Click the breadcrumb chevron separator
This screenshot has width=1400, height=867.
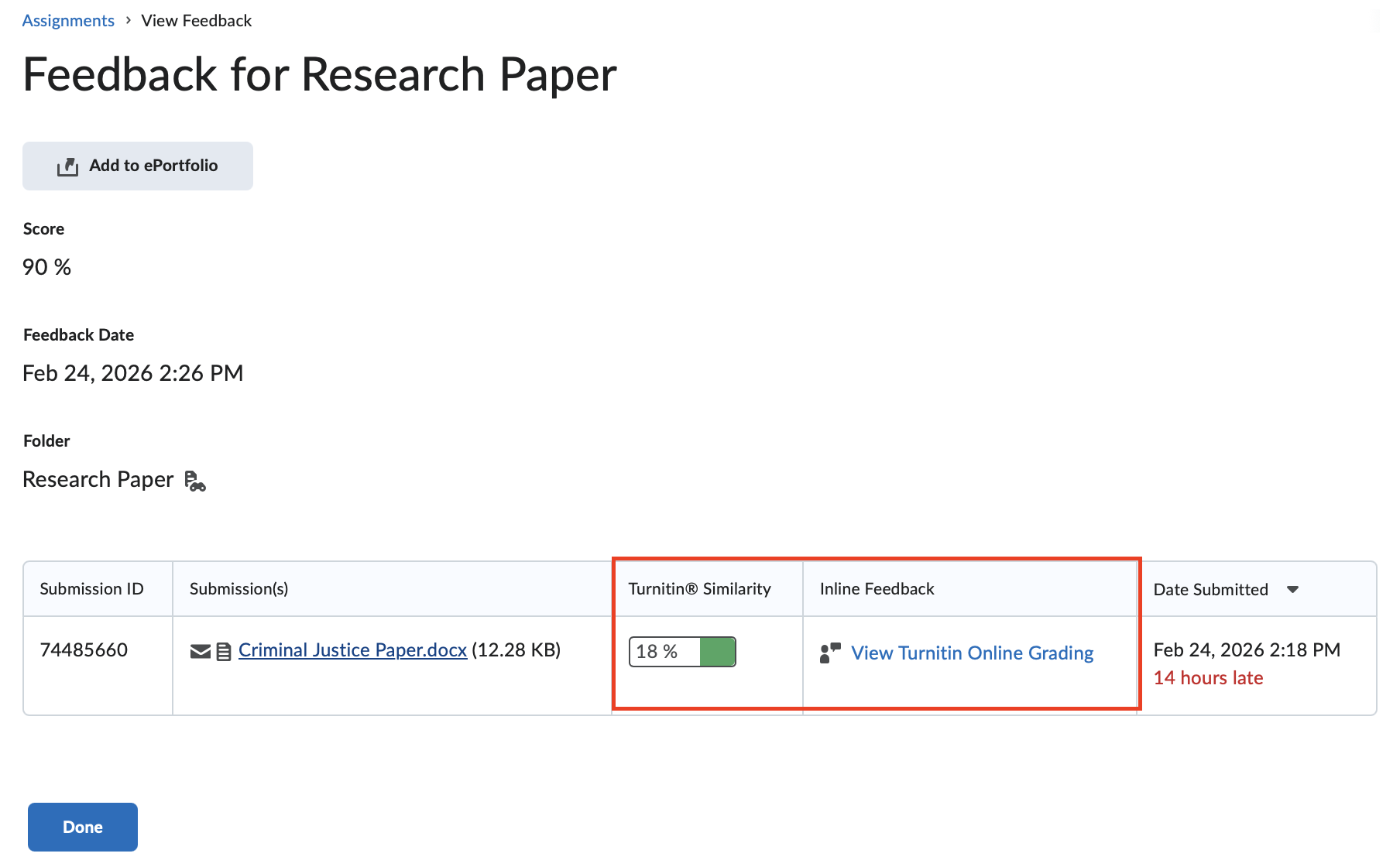coord(128,21)
